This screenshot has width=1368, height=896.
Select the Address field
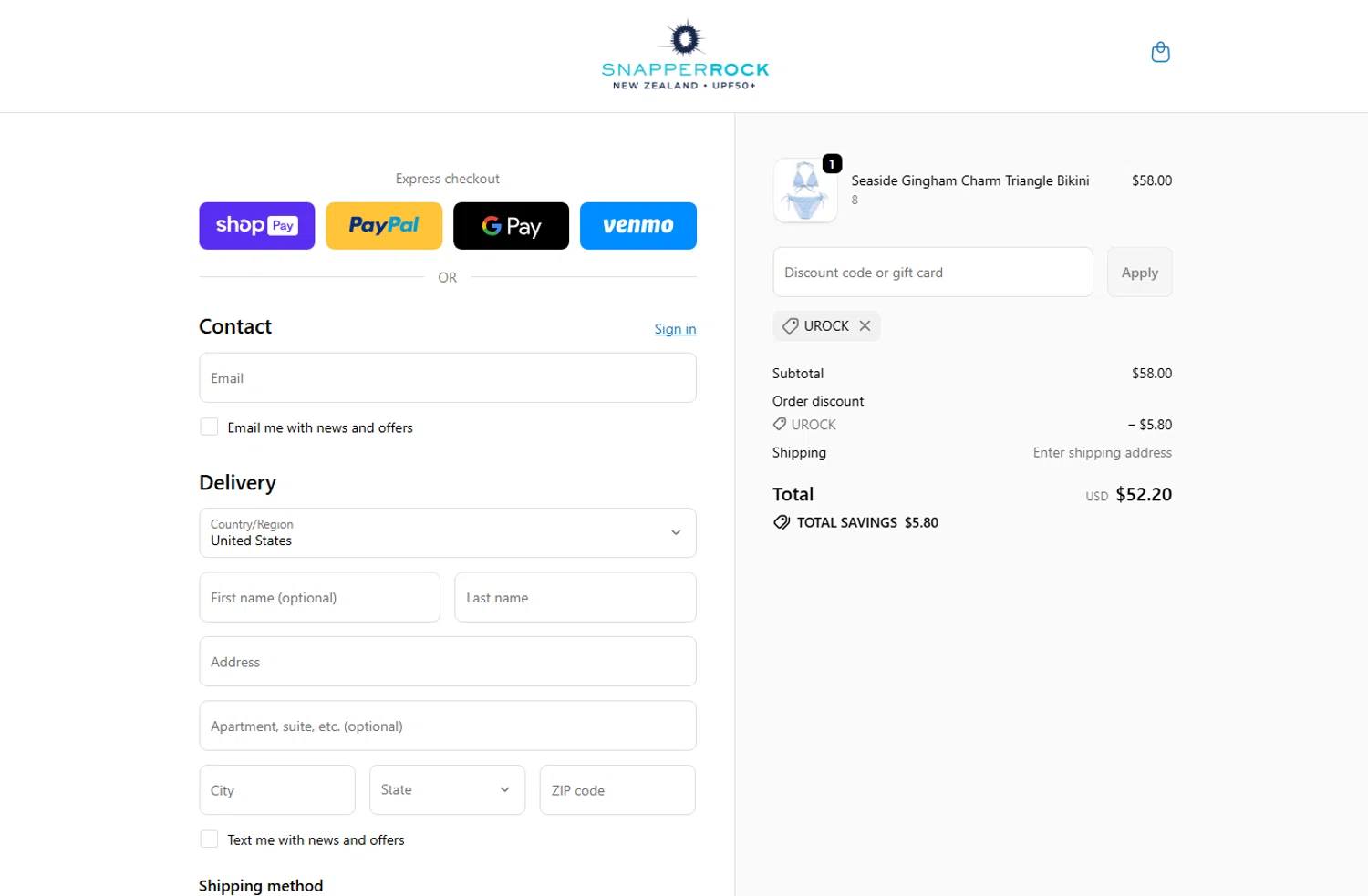[x=448, y=661]
